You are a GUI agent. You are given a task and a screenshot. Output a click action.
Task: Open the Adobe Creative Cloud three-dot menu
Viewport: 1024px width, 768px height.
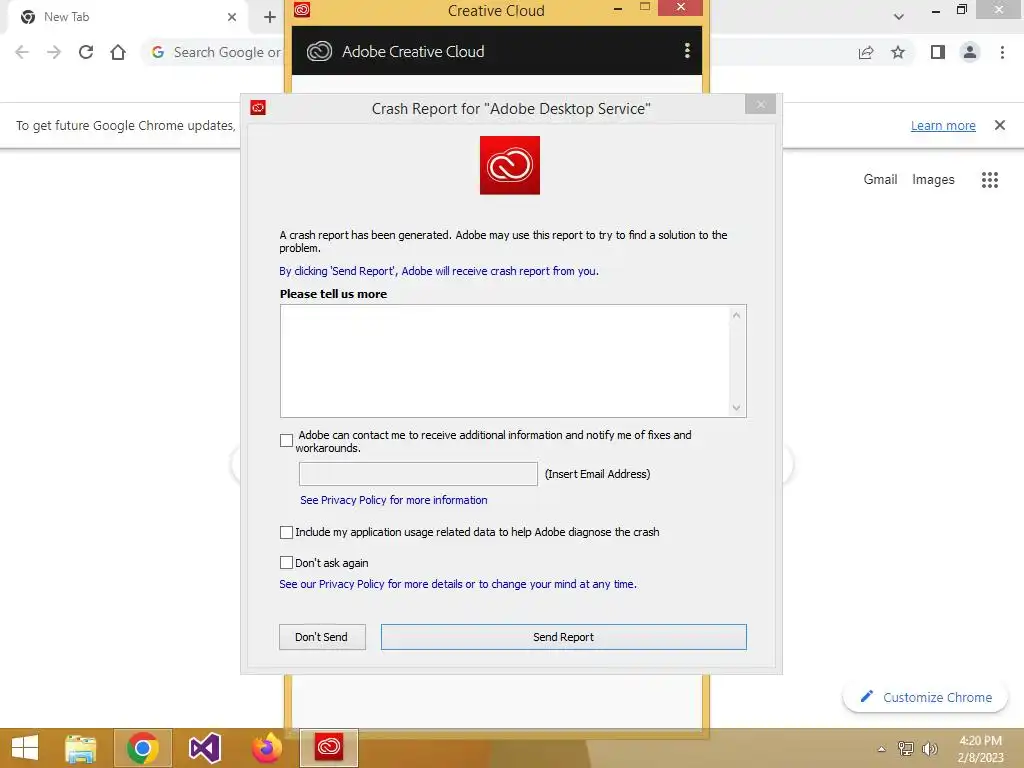687,51
